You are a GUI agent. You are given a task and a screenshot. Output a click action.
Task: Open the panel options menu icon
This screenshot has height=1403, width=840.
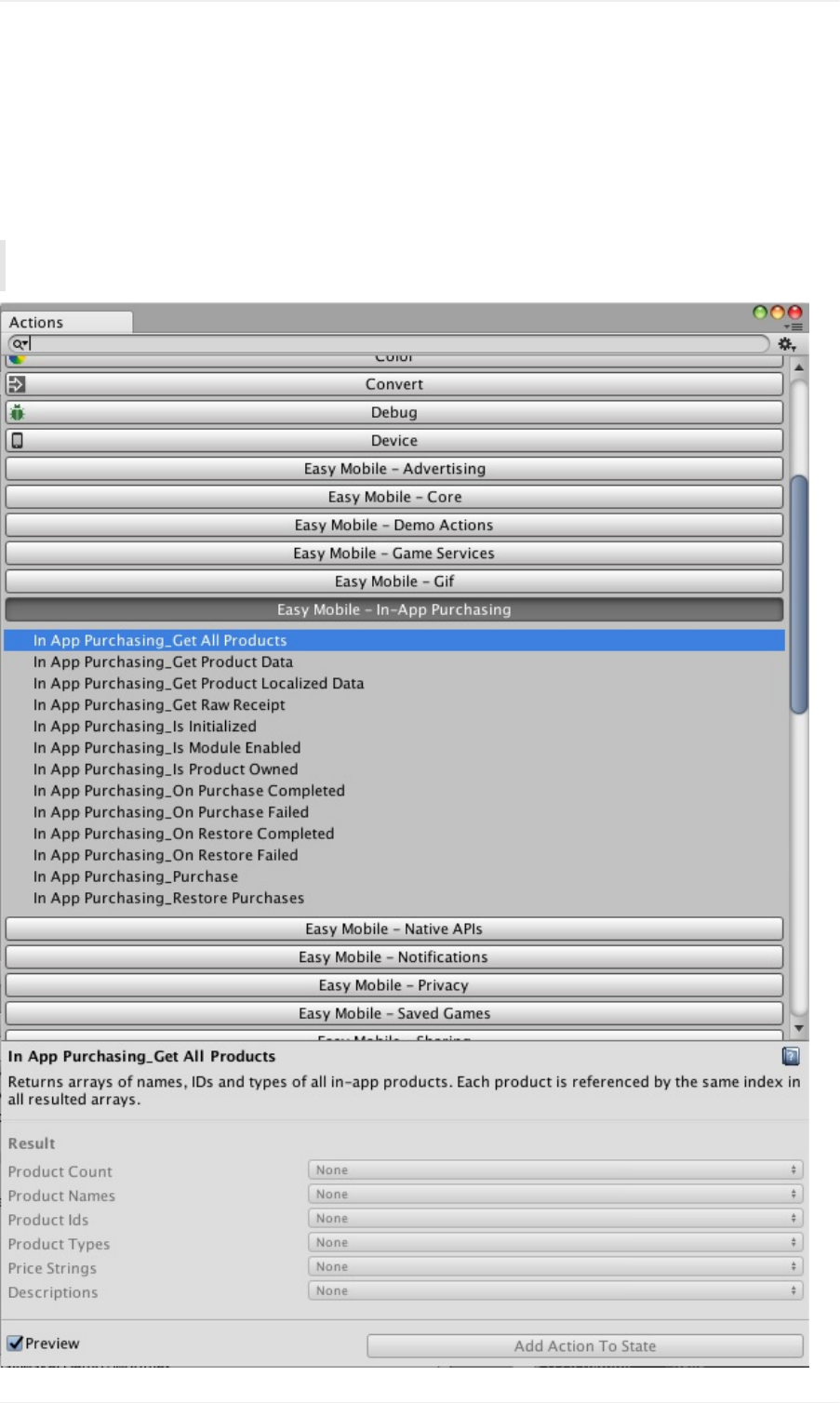click(x=793, y=327)
